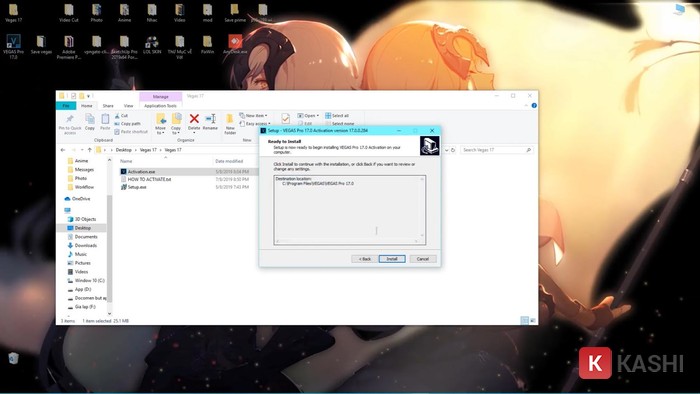Click the Search Vegas 17 box
Image resolution: width=700 pixels, height=394 pixels.
pos(496,150)
